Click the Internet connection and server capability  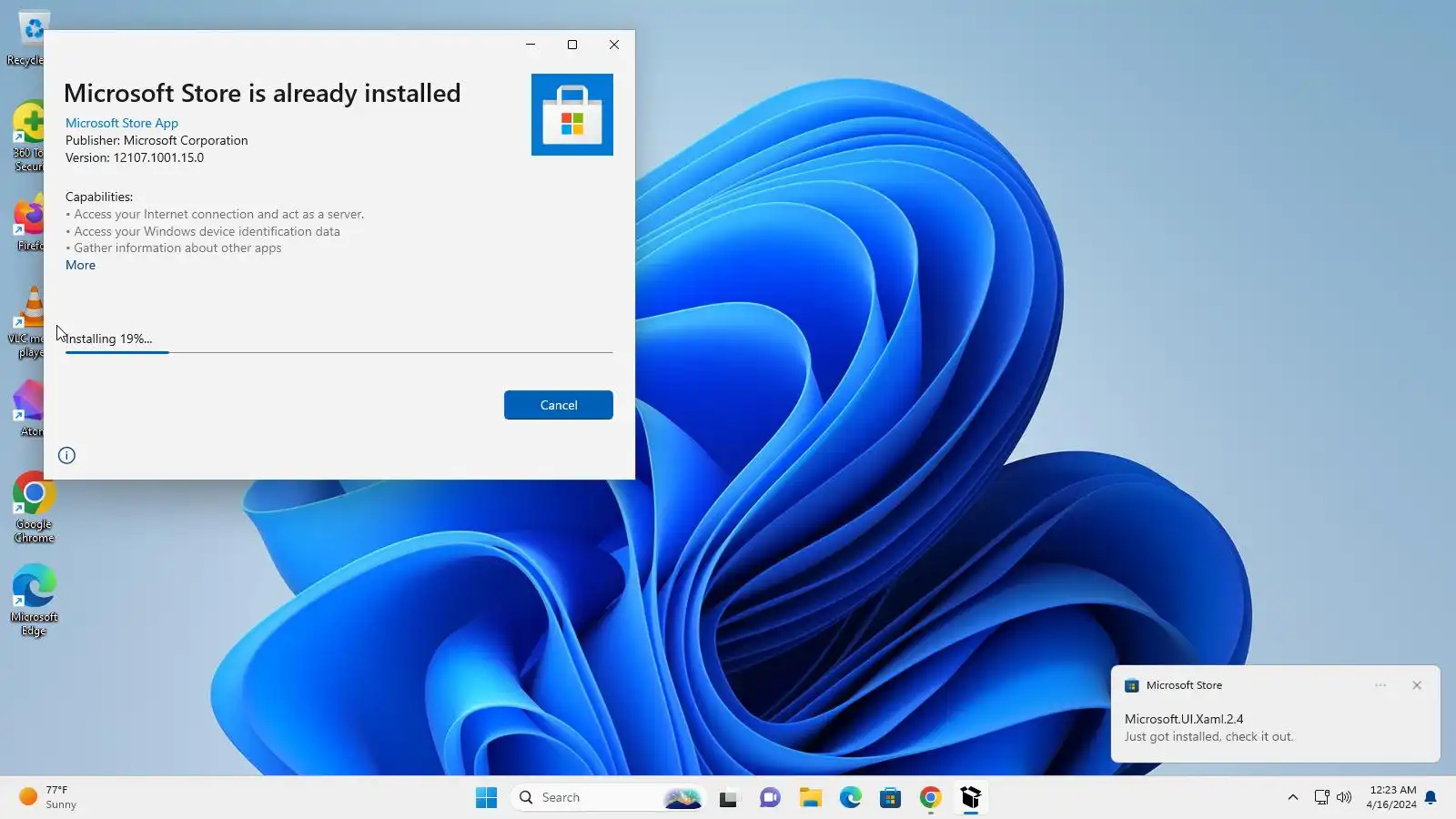click(x=215, y=214)
